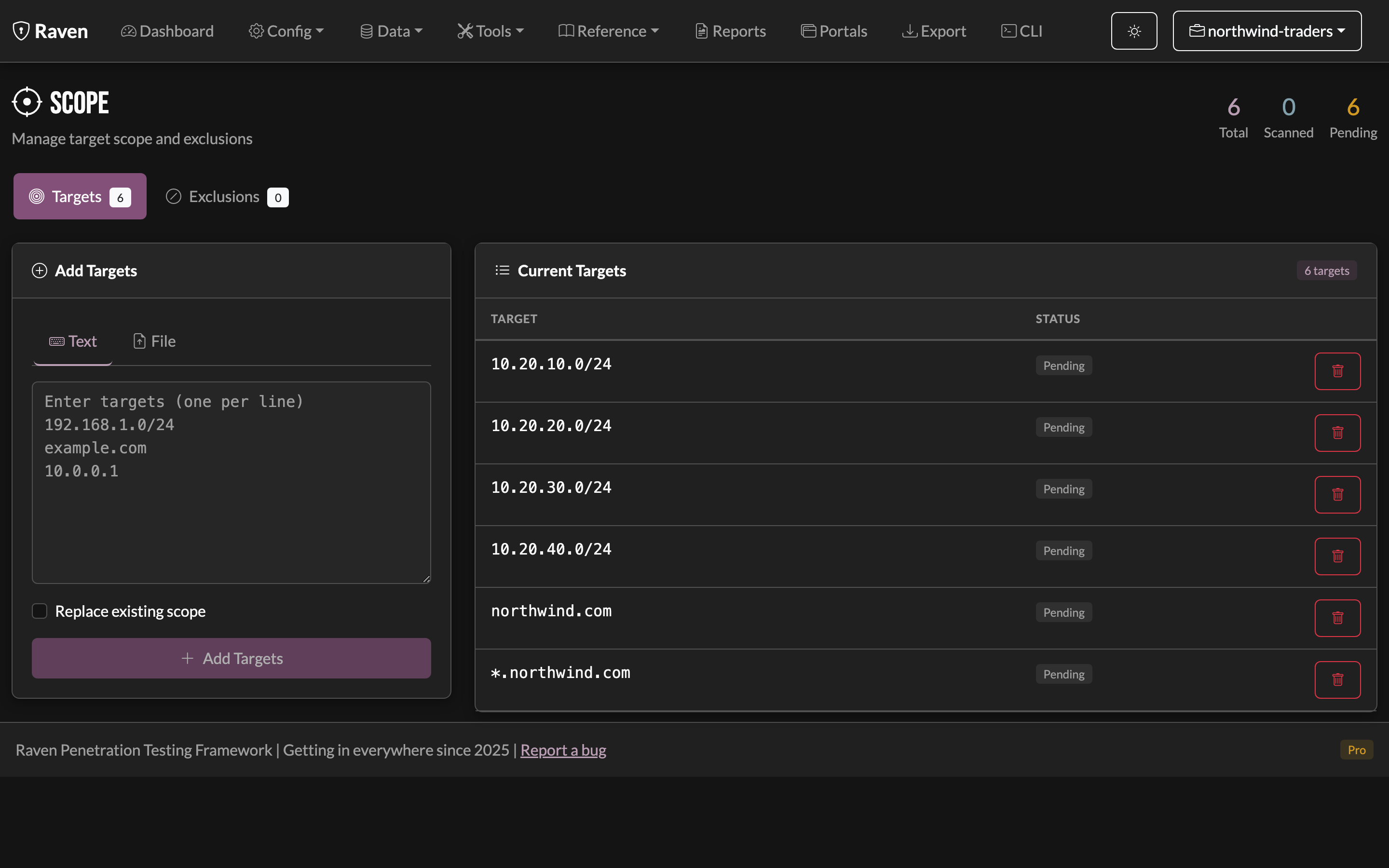This screenshot has width=1389, height=868.
Task: Expand the Config dropdown menu
Action: 286,31
